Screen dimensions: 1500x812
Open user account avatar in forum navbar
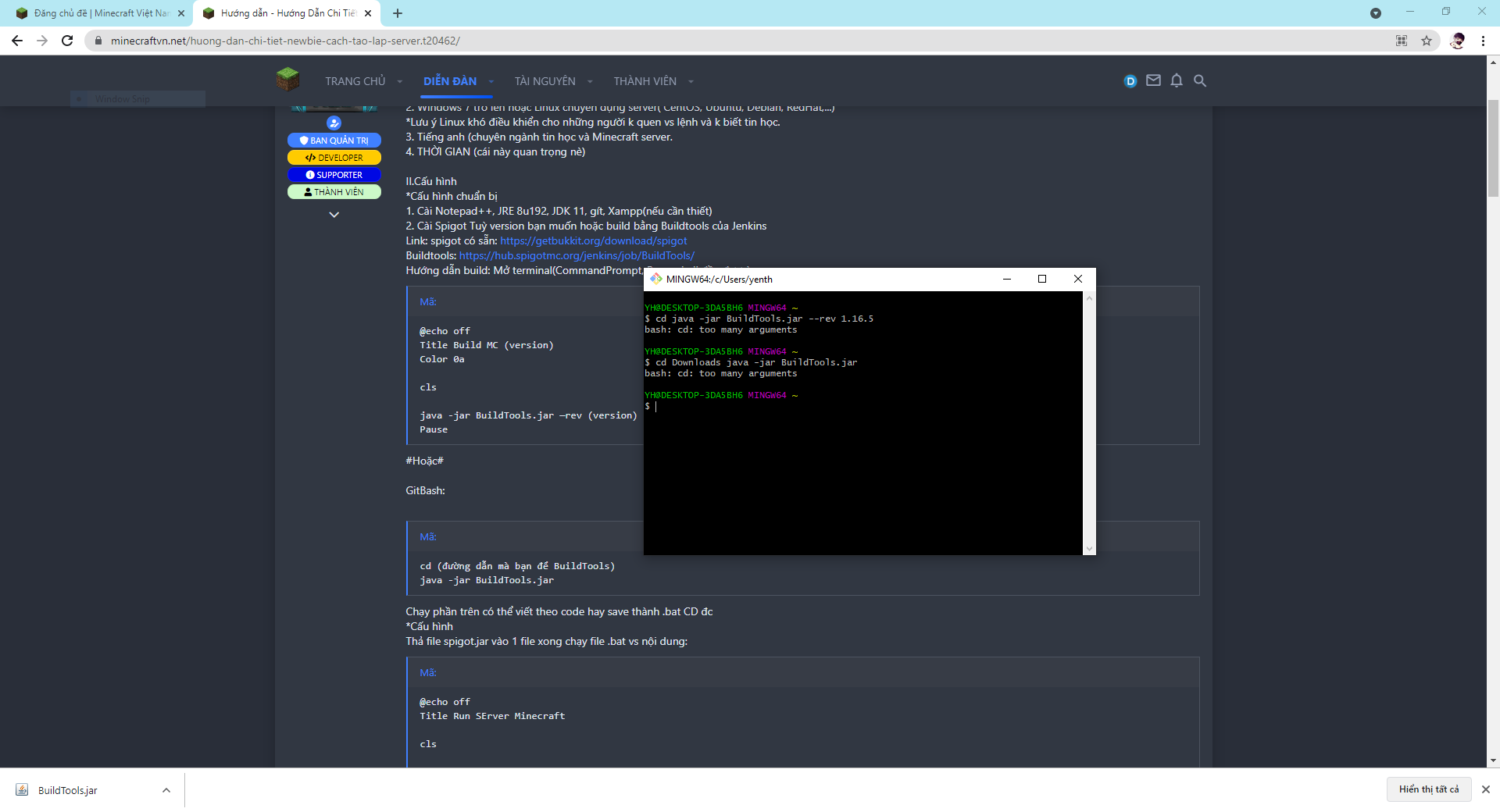click(1130, 81)
